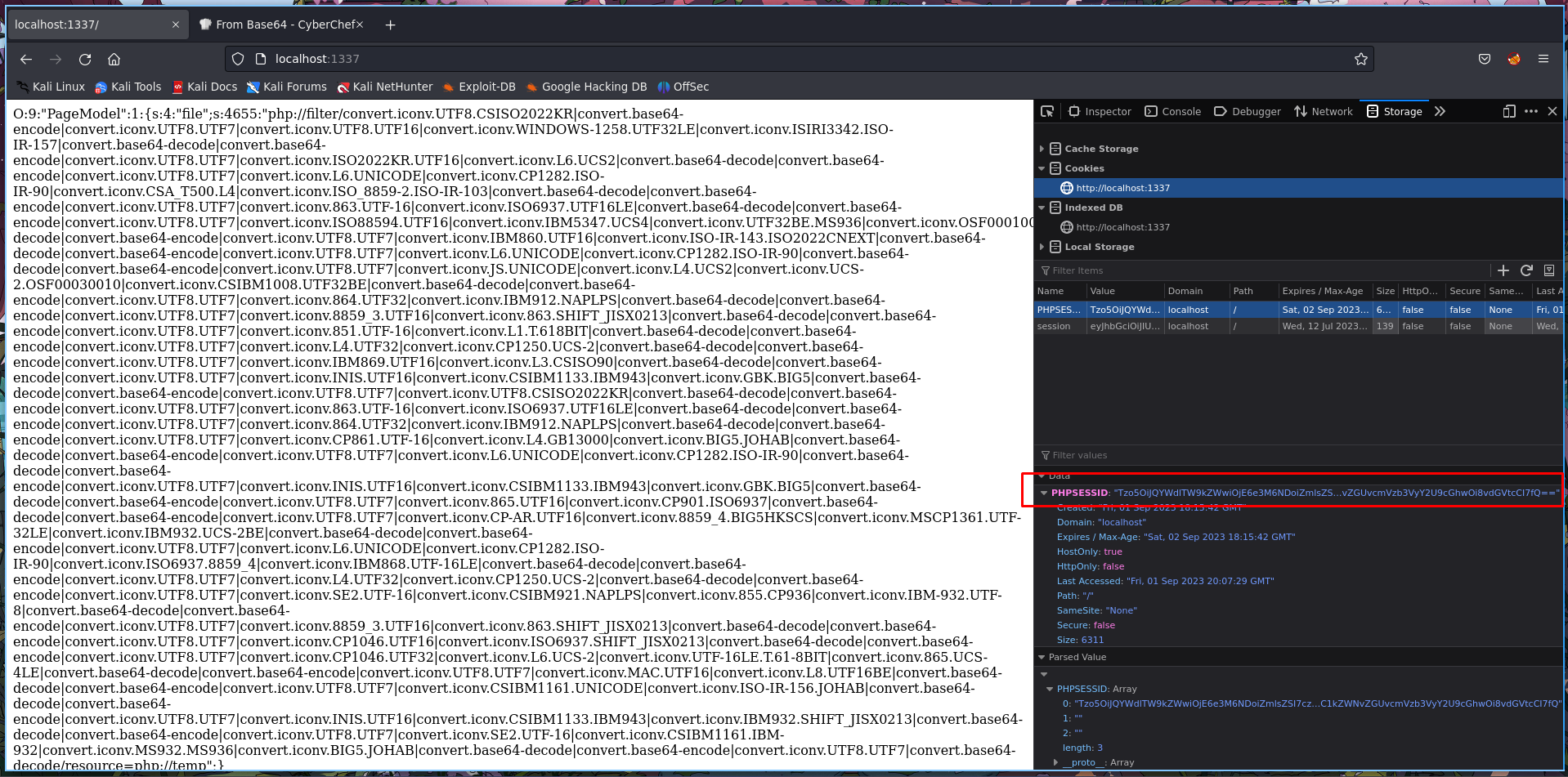Click the element picker icon in DevTools
Screen dimensions: 1568x777
(x=1047, y=111)
